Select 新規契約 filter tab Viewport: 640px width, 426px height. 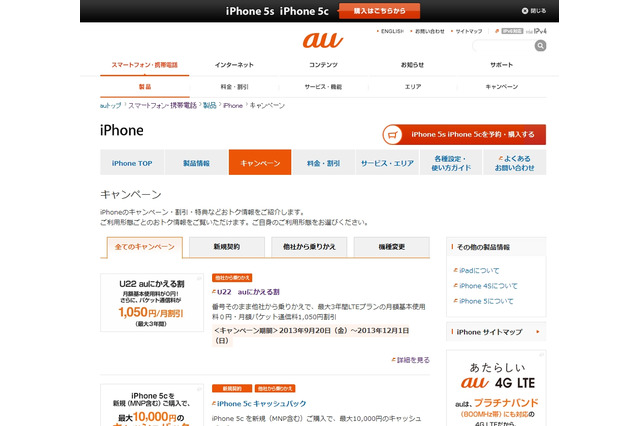227,247
